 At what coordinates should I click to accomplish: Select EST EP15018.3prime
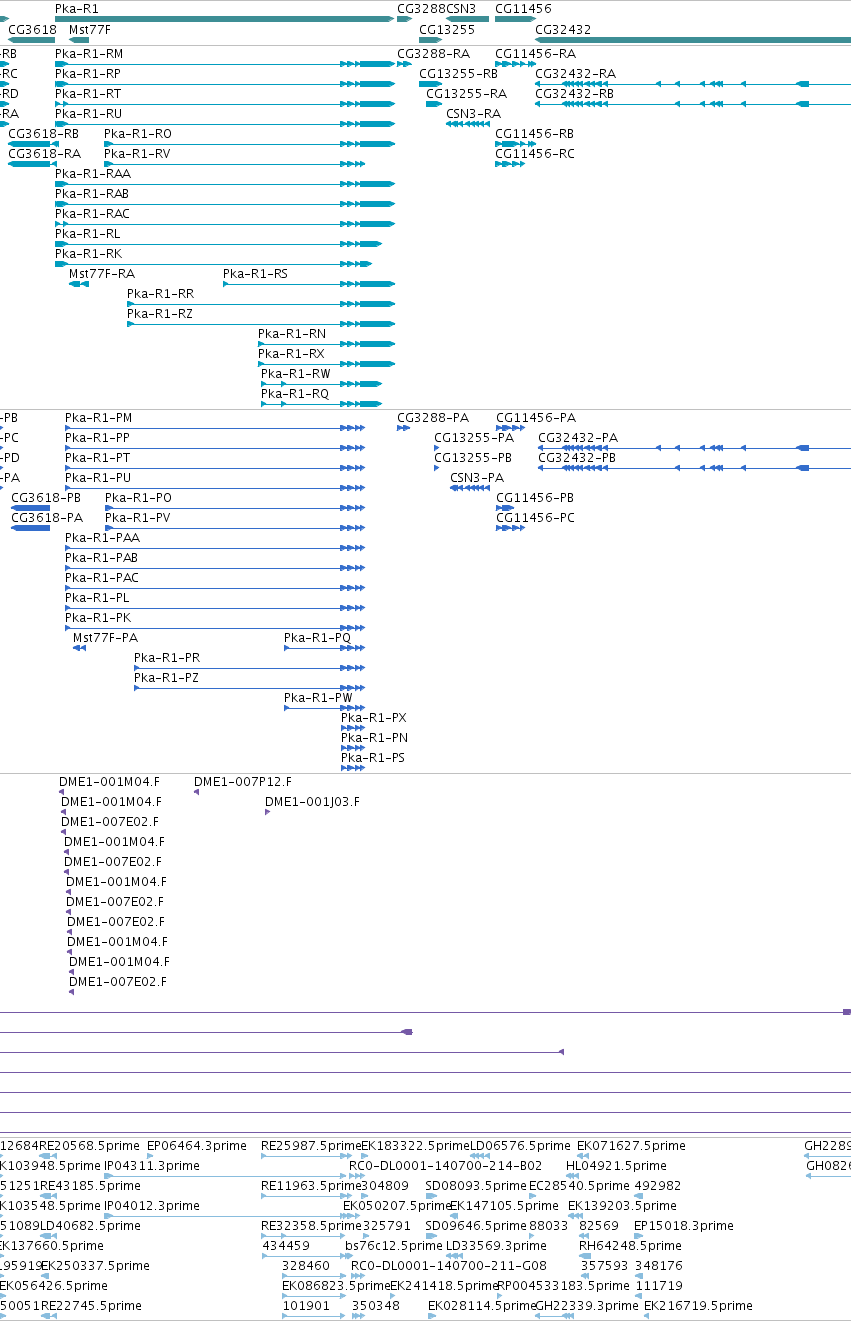coord(683,1226)
